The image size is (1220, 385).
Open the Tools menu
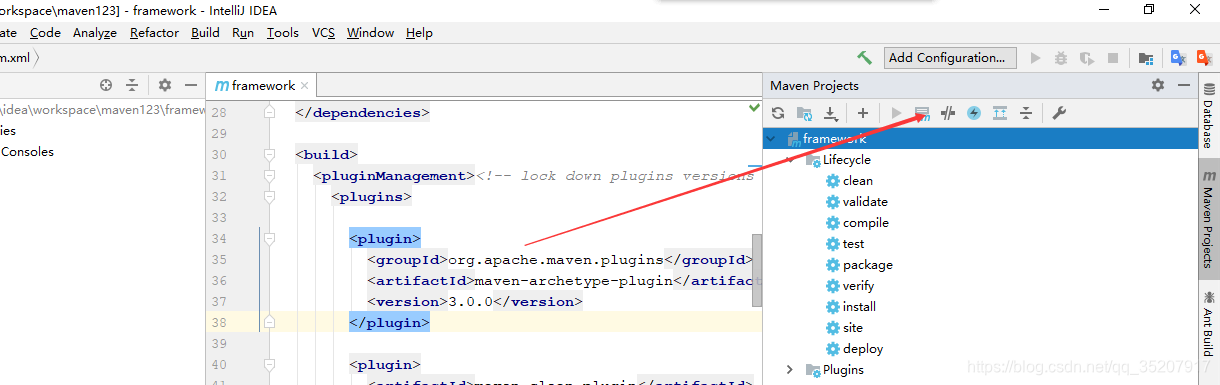[283, 32]
